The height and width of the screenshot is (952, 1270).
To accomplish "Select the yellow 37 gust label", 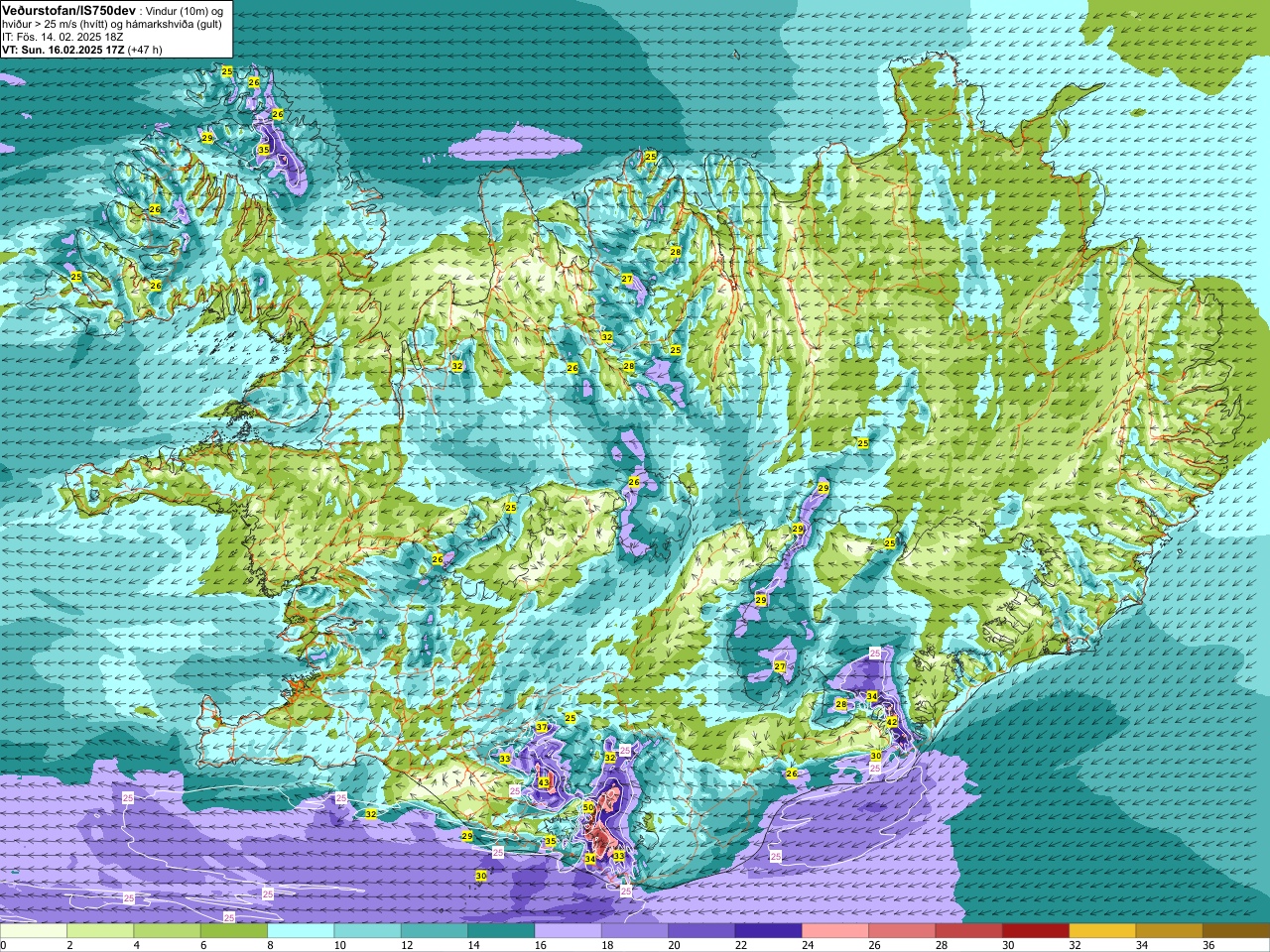I will click(x=542, y=728).
